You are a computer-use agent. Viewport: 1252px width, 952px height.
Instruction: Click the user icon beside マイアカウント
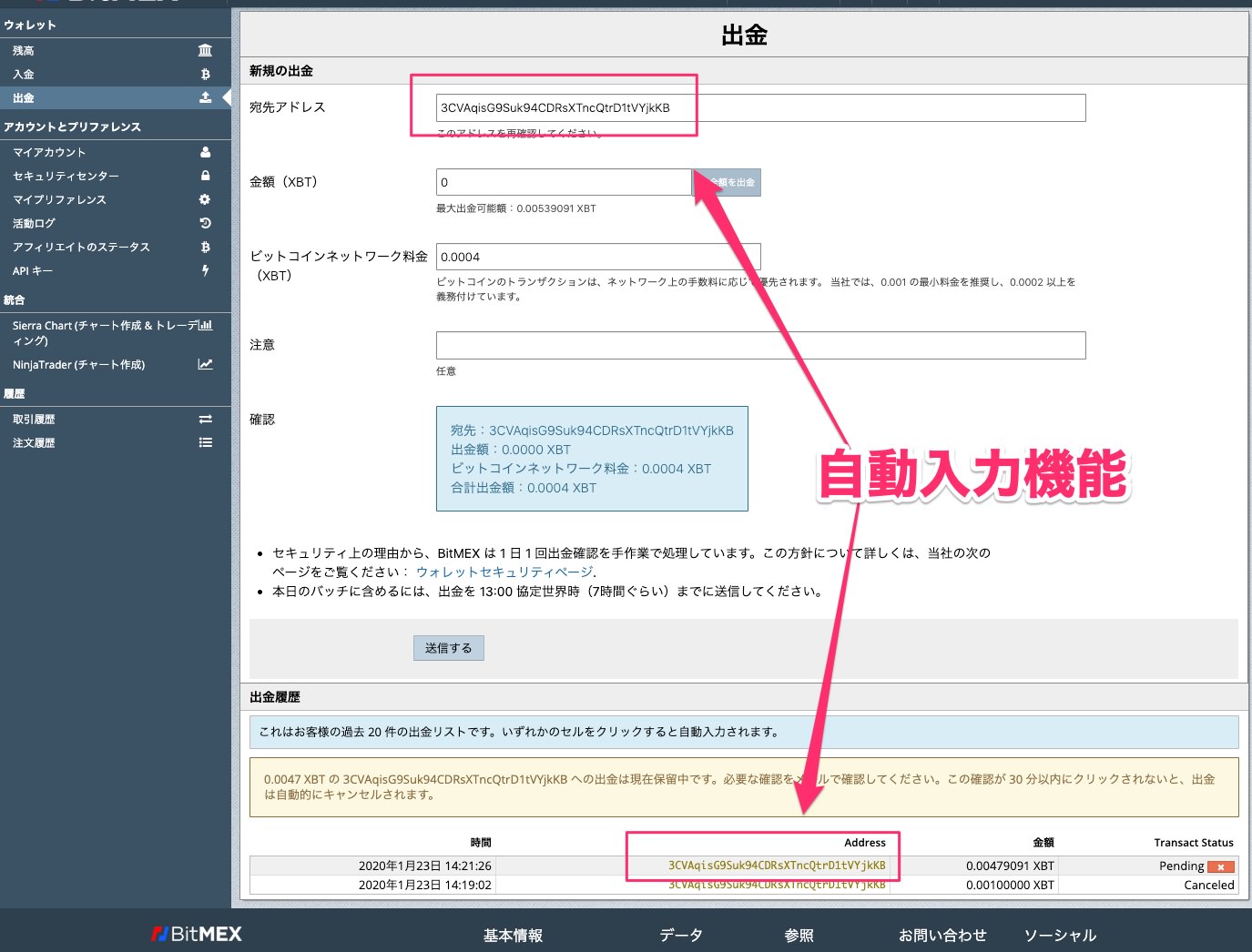[x=205, y=153]
